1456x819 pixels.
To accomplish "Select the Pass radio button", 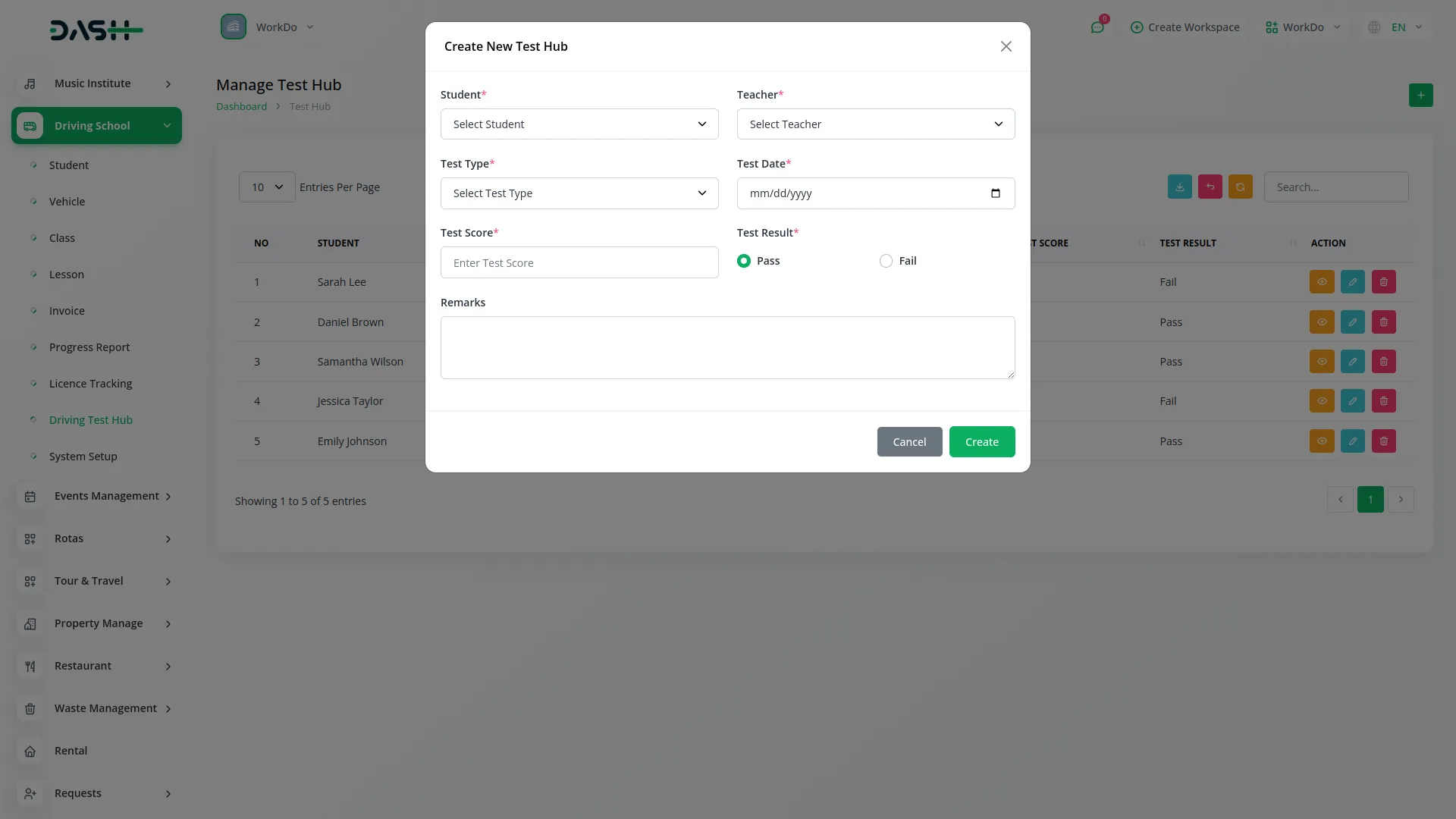I will [744, 261].
